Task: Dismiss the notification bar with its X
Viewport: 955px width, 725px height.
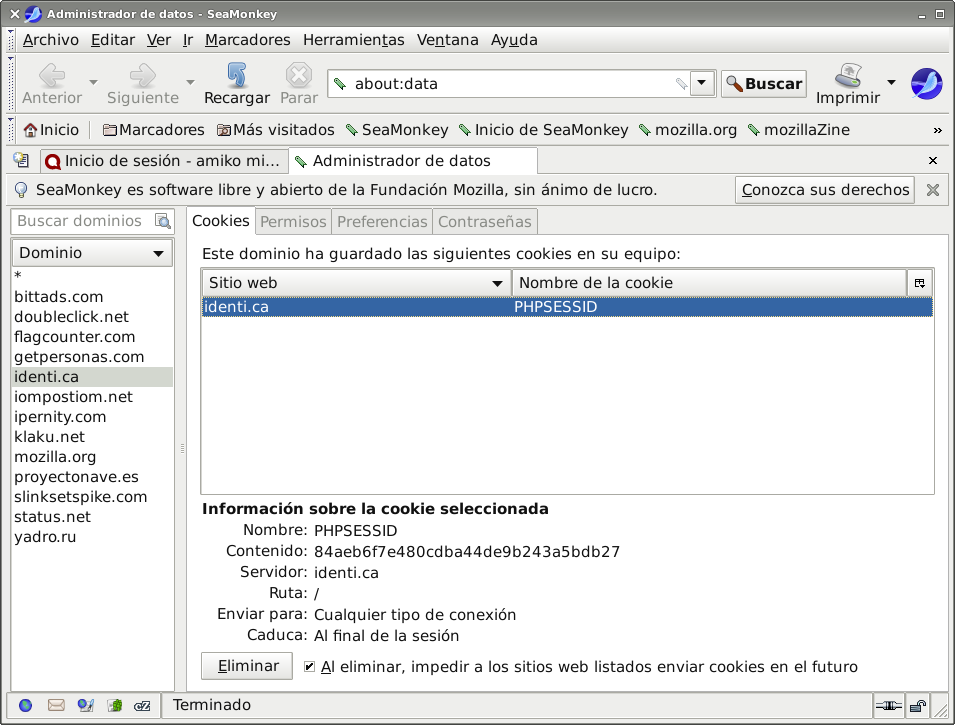Action: coord(932,190)
